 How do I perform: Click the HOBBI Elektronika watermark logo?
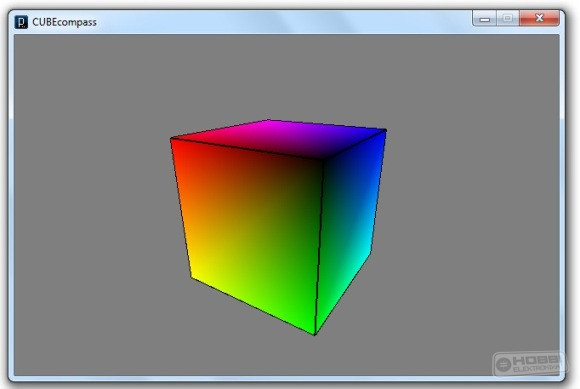(x=529, y=363)
